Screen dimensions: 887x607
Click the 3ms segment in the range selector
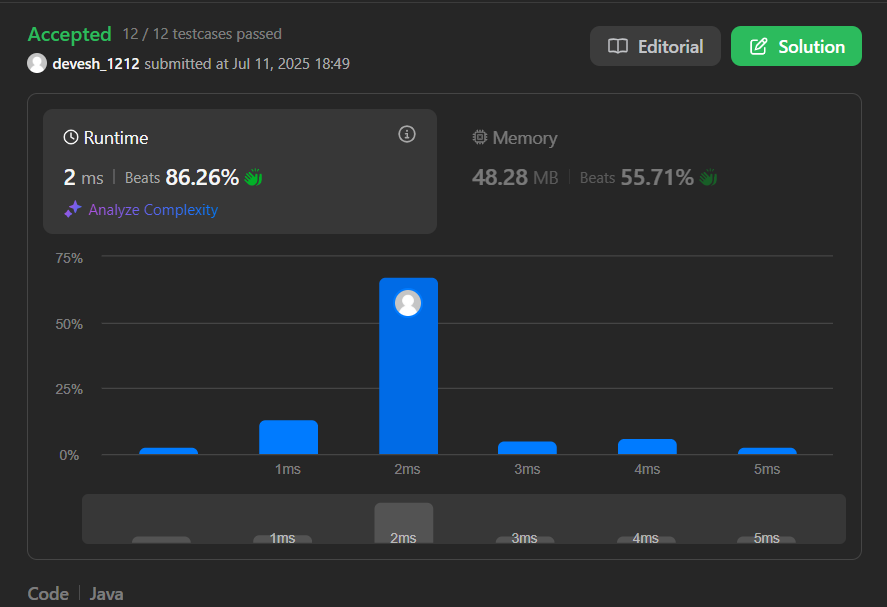click(525, 539)
